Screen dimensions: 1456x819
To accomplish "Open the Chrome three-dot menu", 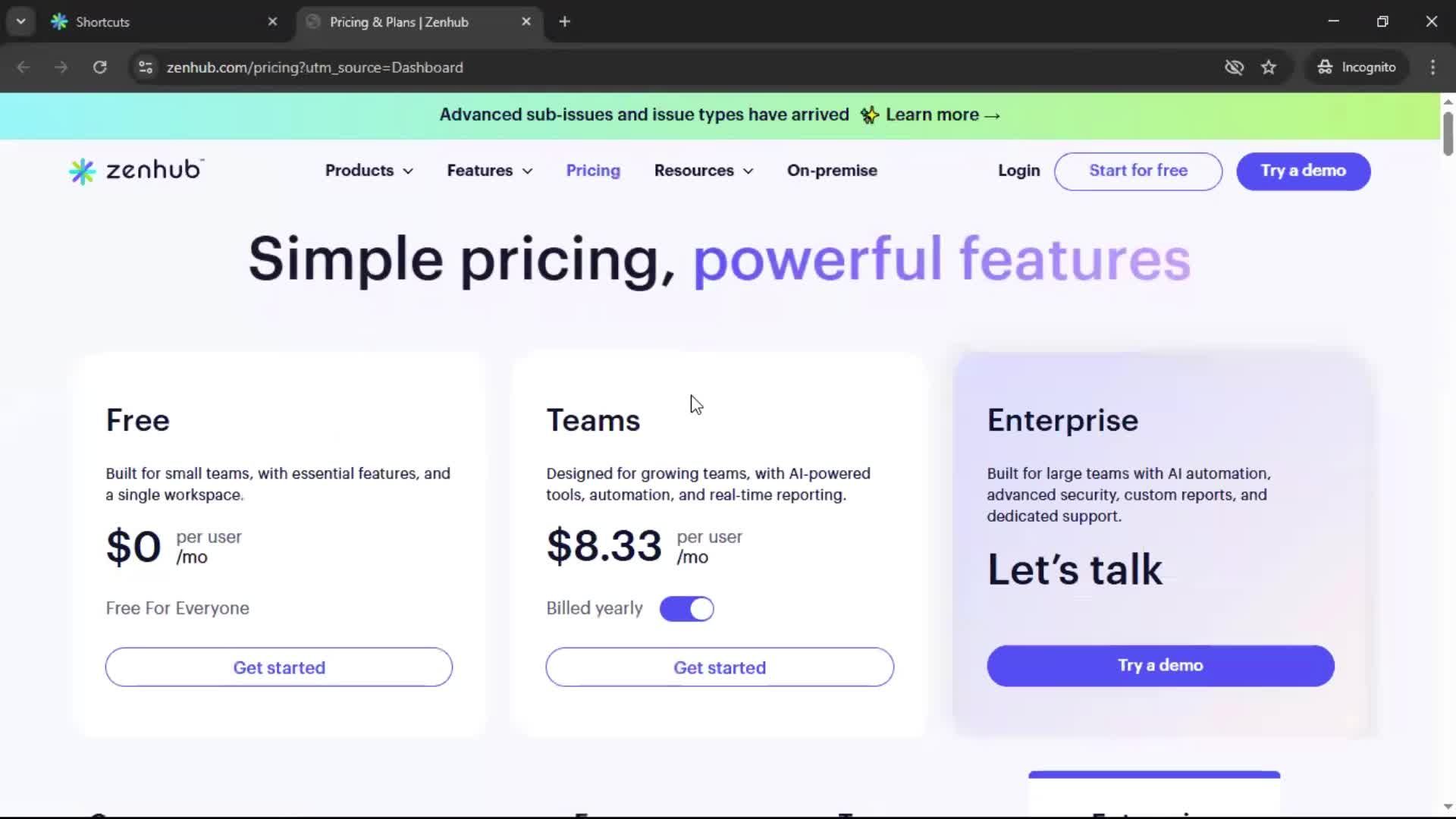I will click(1432, 67).
